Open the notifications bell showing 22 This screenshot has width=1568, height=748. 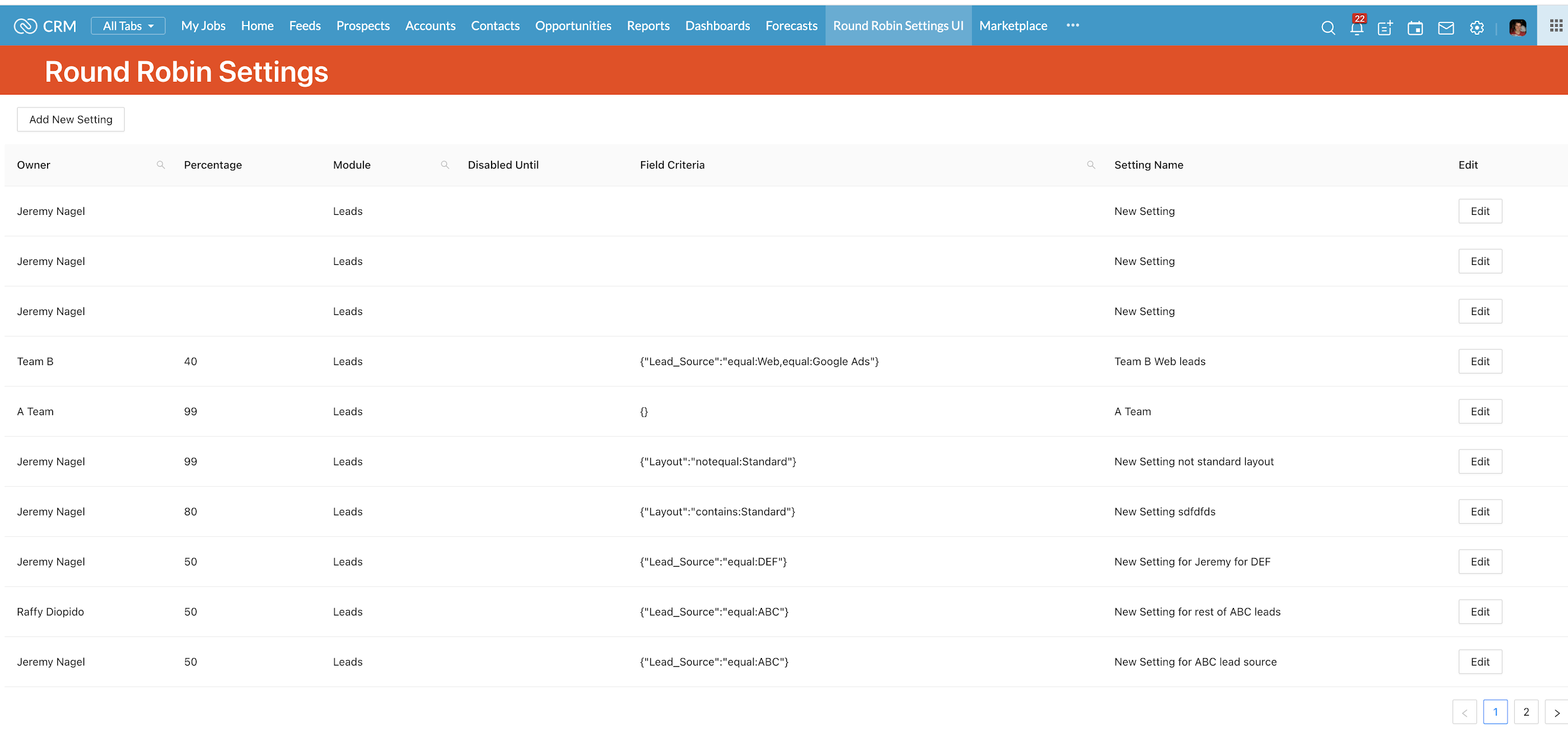click(x=1357, y=27)
